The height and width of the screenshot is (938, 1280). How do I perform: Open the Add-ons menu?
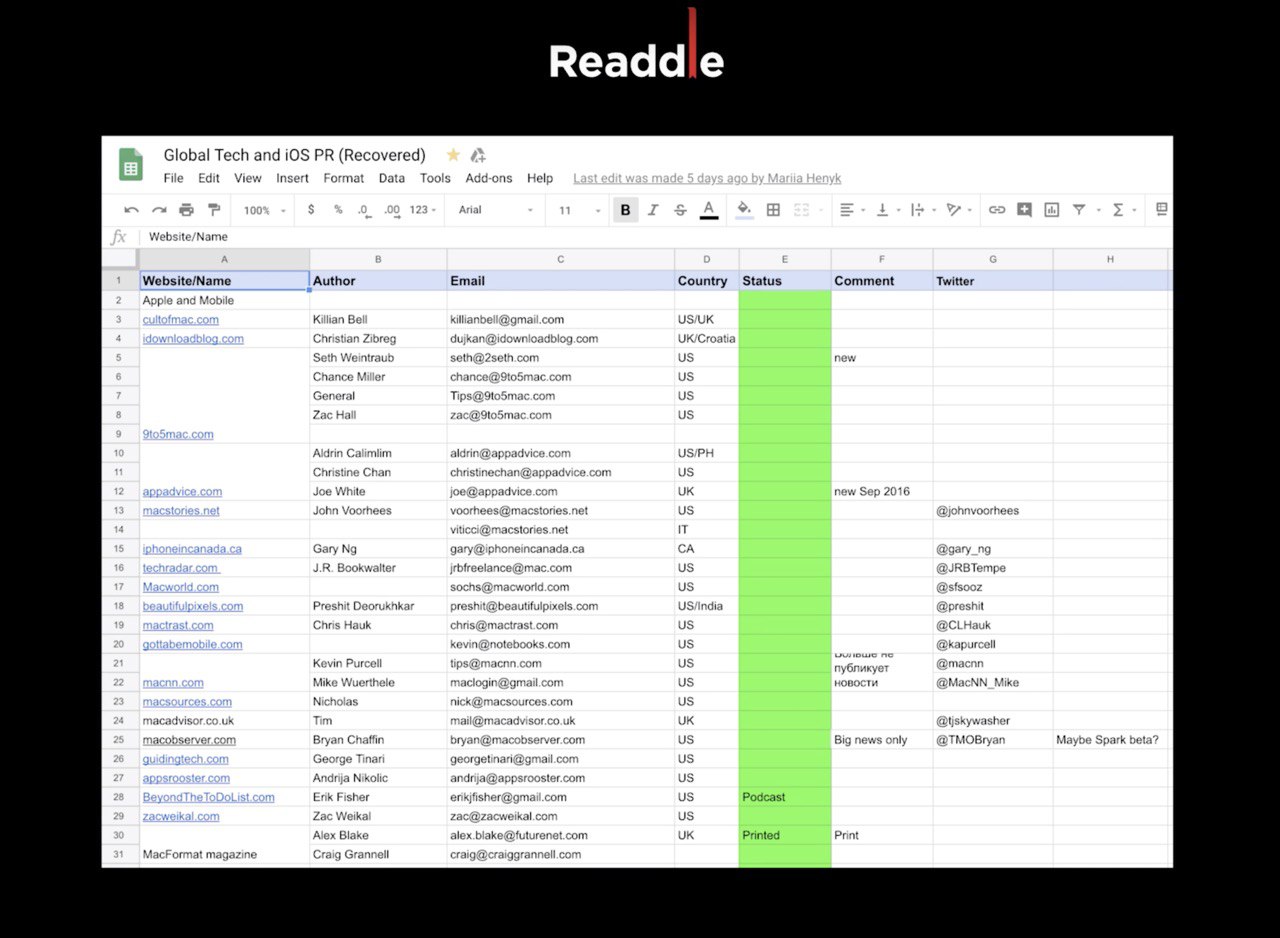[489, 178]
